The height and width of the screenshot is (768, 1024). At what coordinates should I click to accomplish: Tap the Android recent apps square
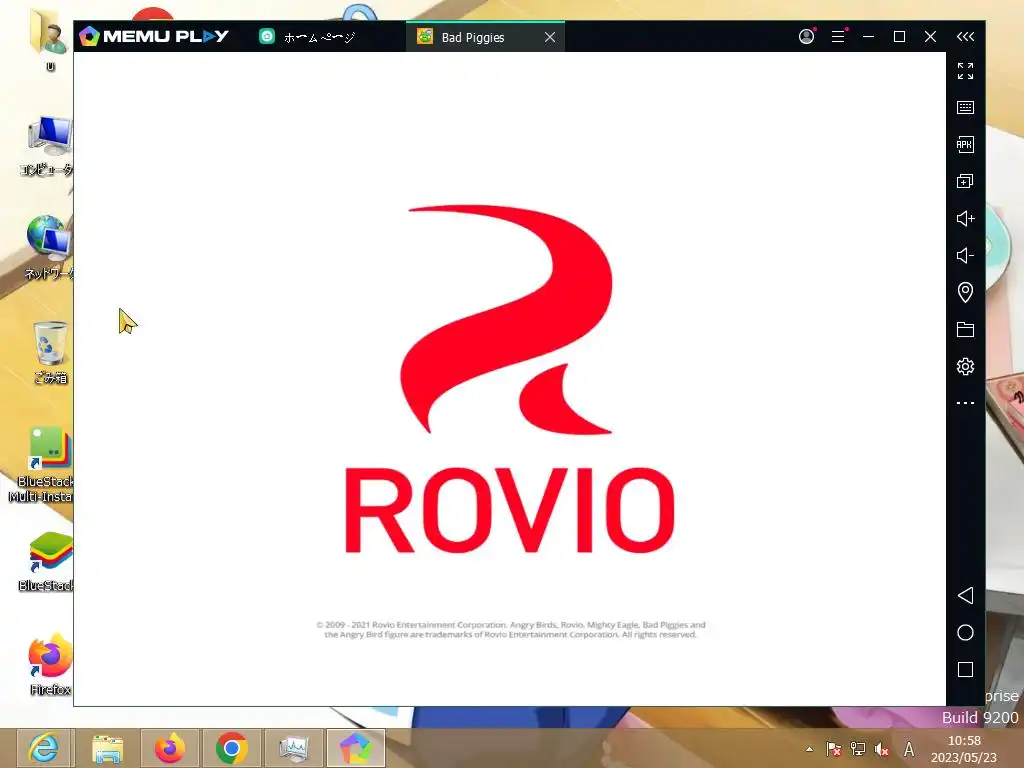965,669
